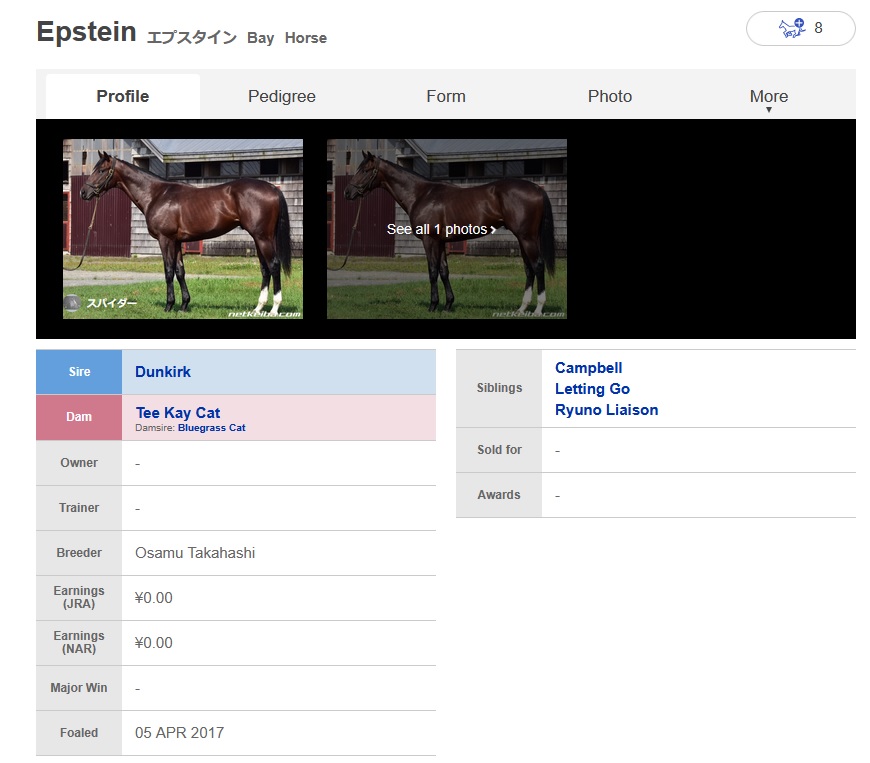Click See all 1 photos link
870x763 pixels.
pos(441,229)
